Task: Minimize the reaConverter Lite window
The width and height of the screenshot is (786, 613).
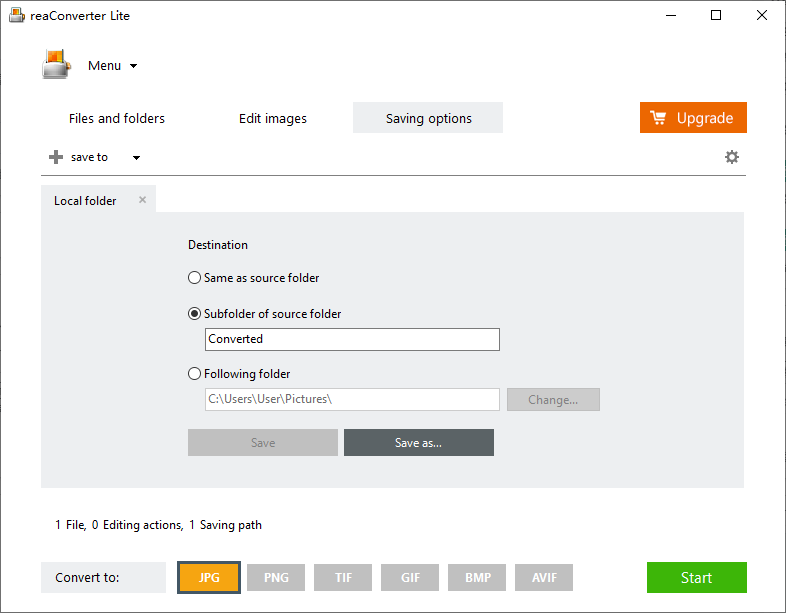Action: coord(670,15)
